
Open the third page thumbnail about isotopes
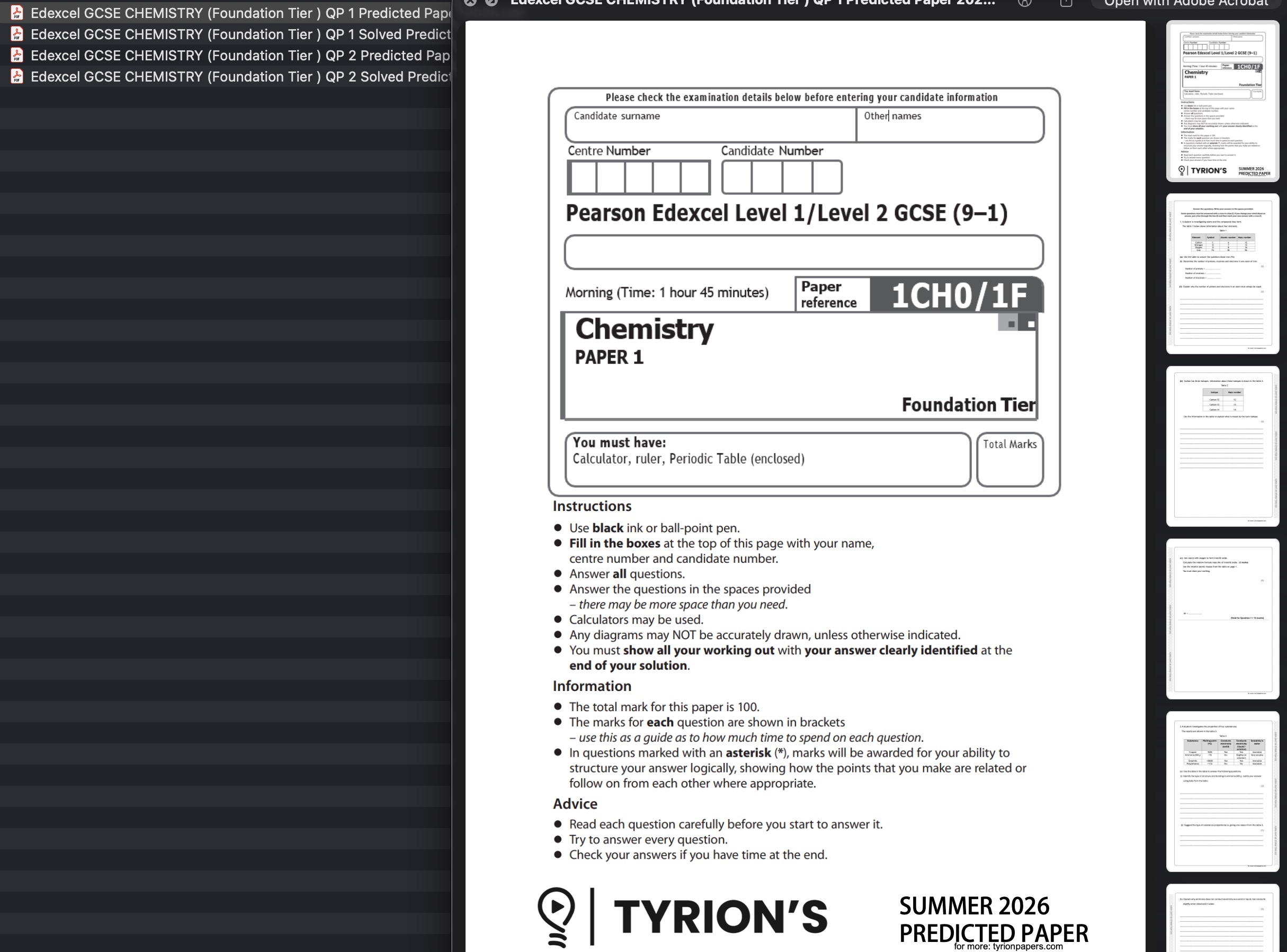click(x=1222, y=446)
